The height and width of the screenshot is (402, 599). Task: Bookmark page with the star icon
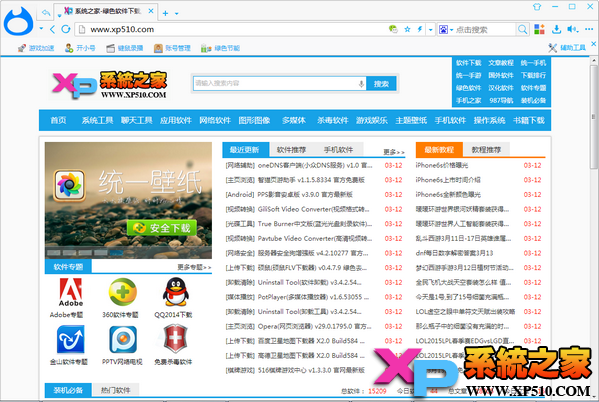pyautogui.click(x=407, y=29)
